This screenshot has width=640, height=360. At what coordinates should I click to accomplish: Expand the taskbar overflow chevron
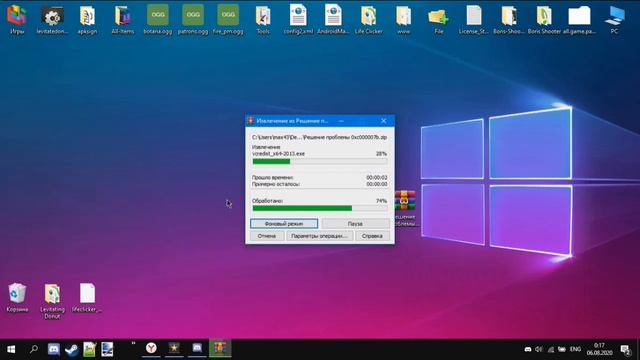(133, 344)
